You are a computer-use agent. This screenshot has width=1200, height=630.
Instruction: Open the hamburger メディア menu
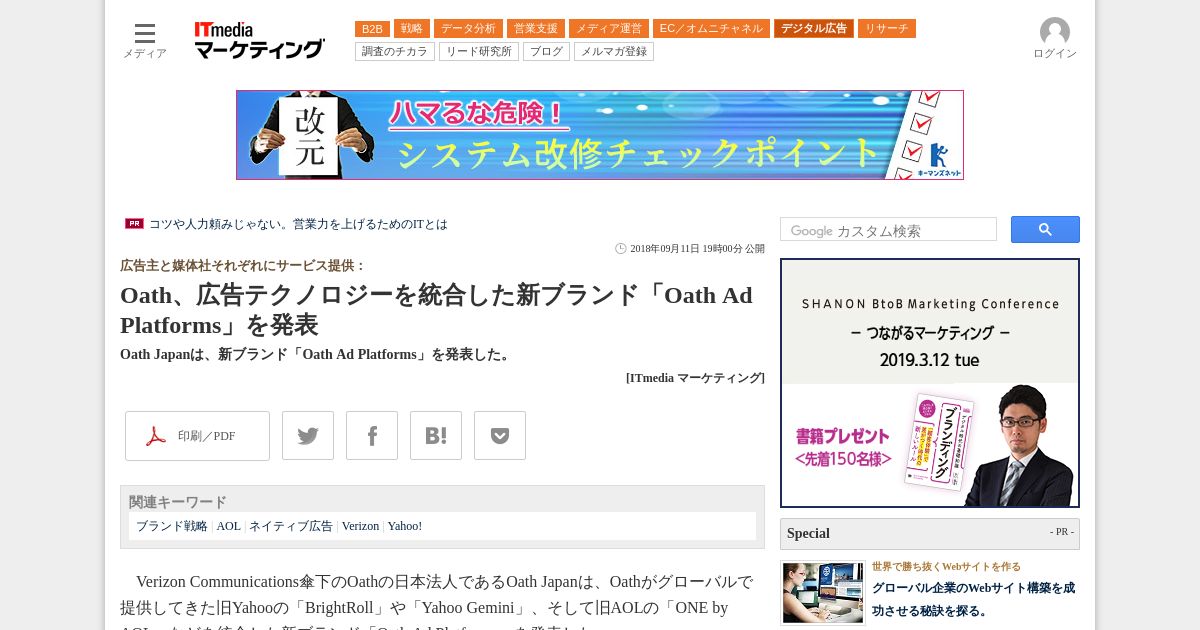point(145,41)
